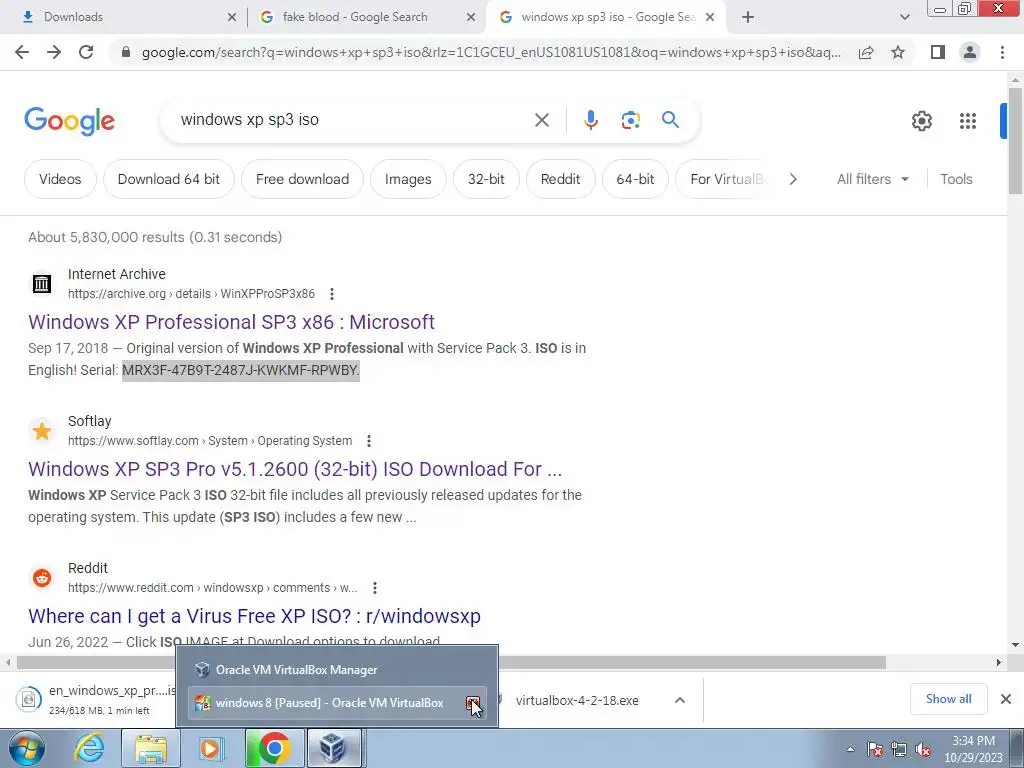Open the search Tools button
Viewport: 1024px width, 768px height.
click(x=956, y=179)
